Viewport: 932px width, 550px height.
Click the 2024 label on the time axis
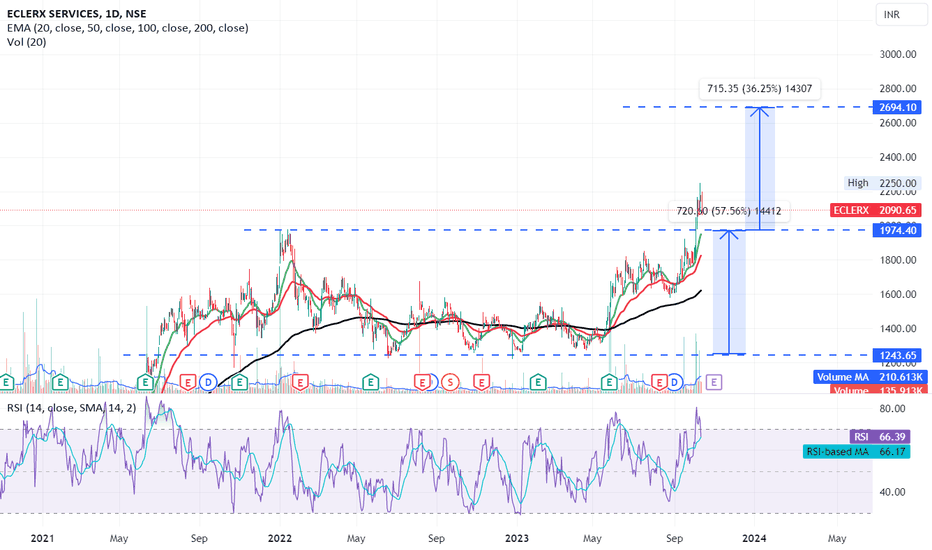coord(754,539)
